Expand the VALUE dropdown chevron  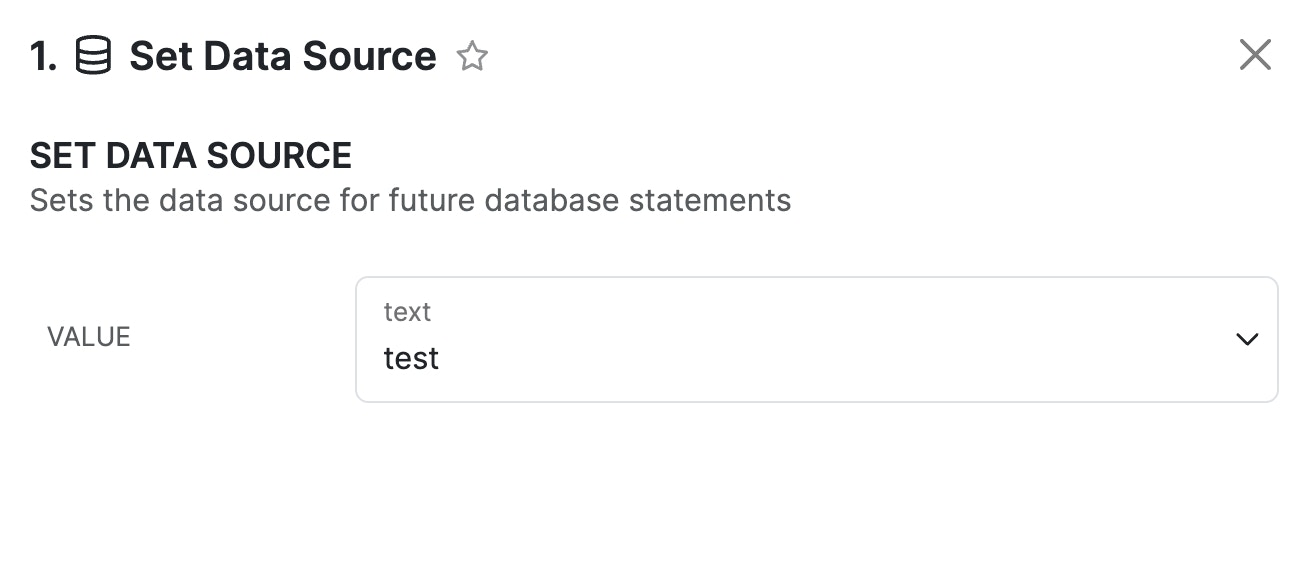[x=1247, y=340]
